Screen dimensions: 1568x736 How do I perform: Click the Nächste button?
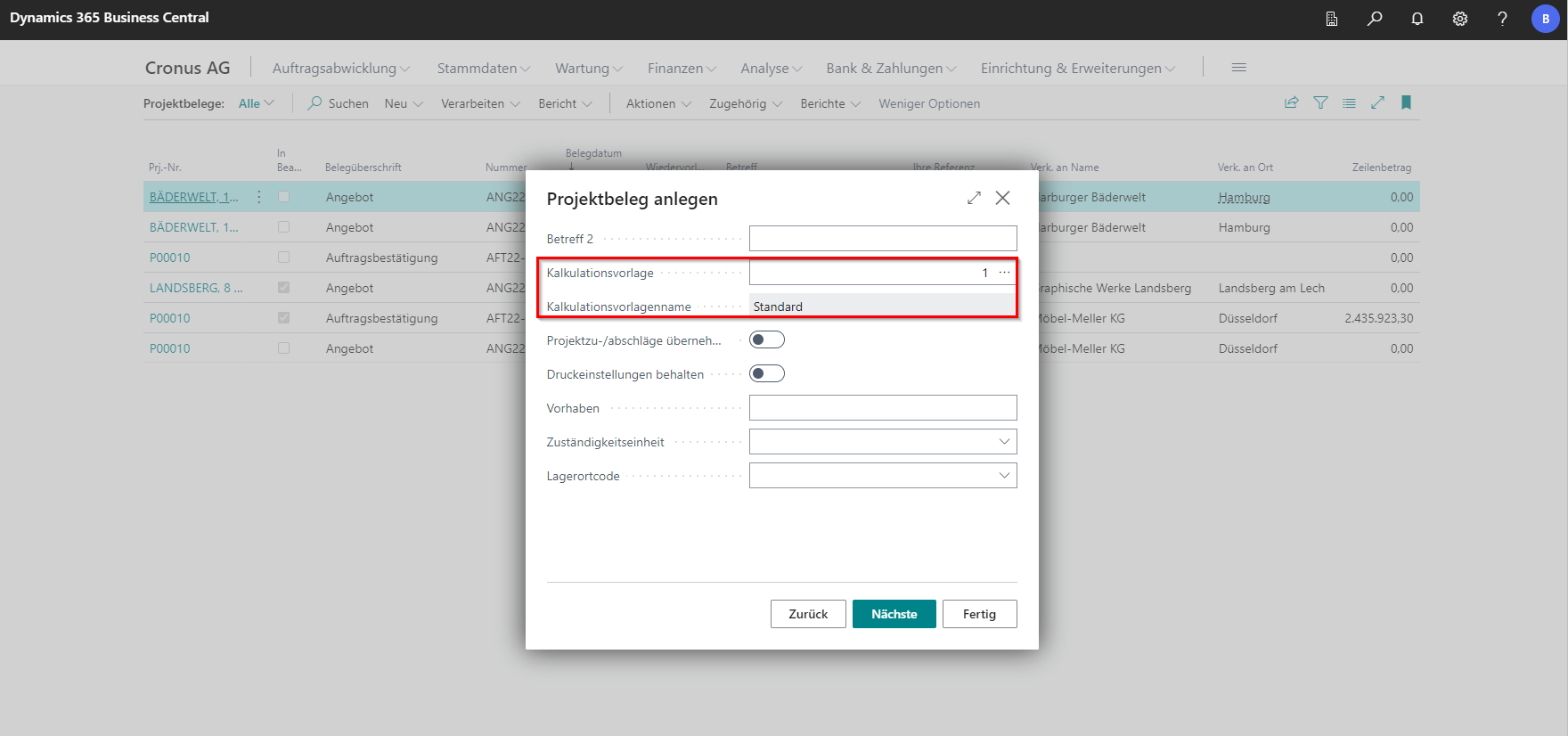tap(894, 614)
